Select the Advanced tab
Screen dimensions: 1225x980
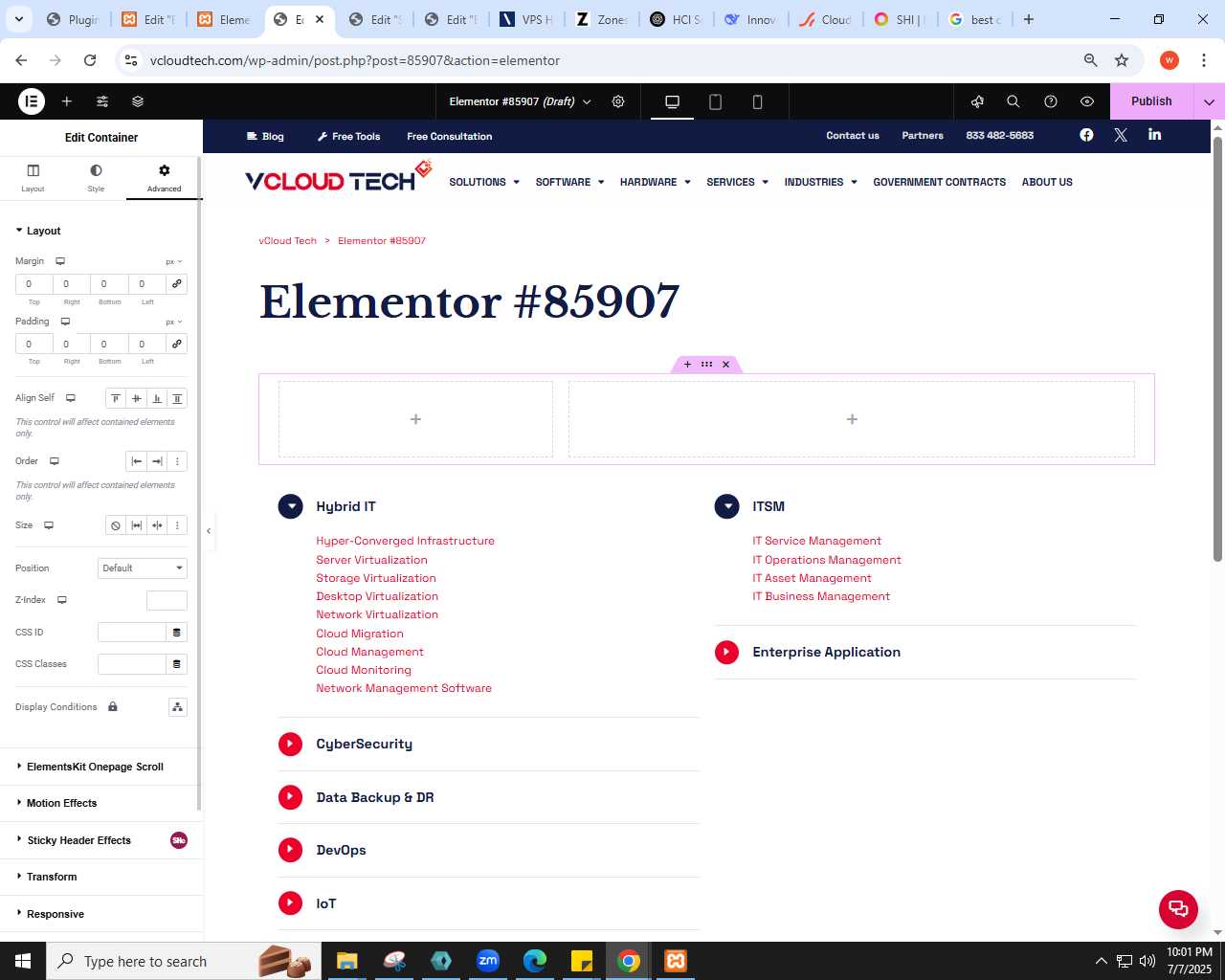(165, 177)
